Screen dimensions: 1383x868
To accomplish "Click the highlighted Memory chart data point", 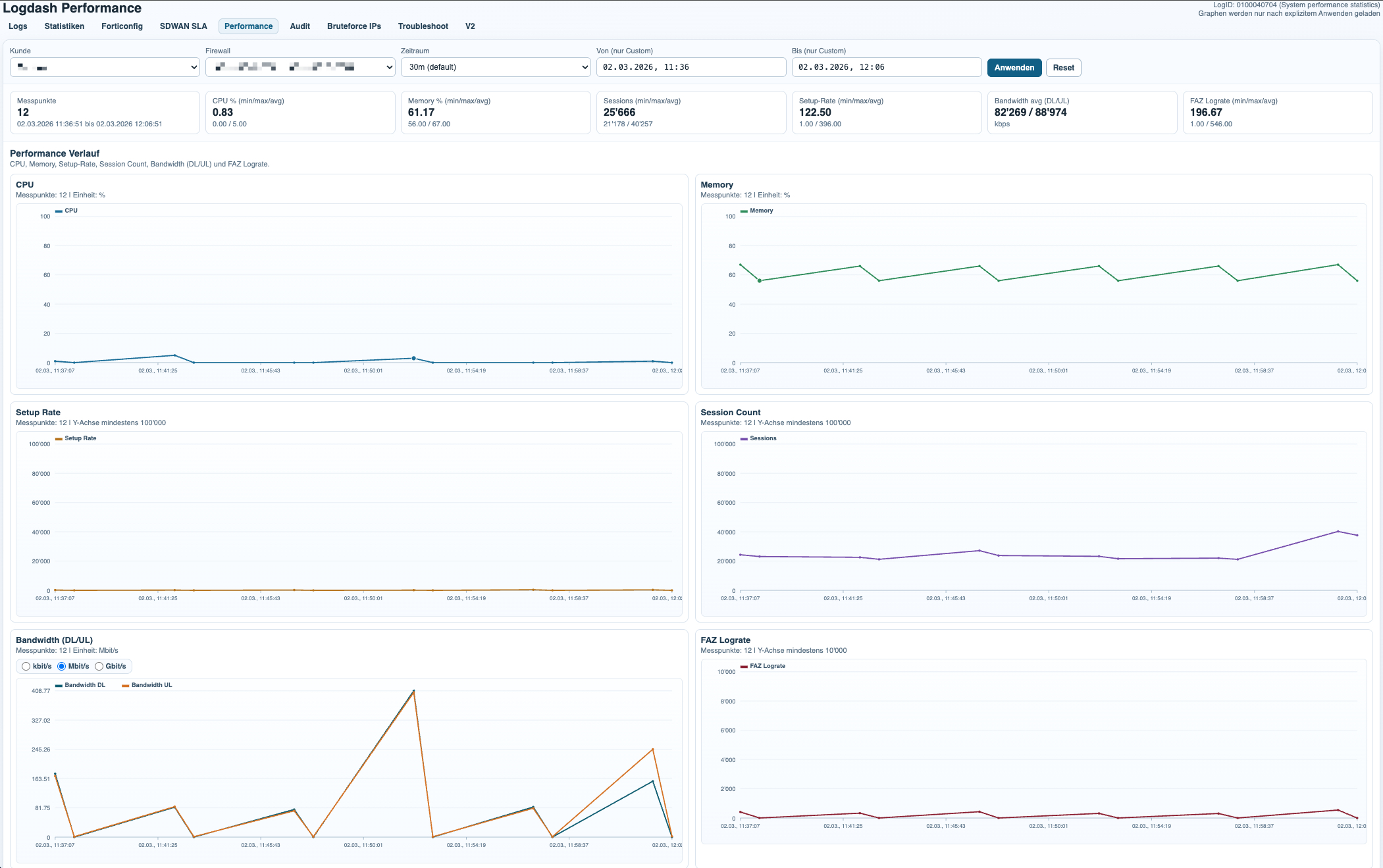I will (760, 281).
